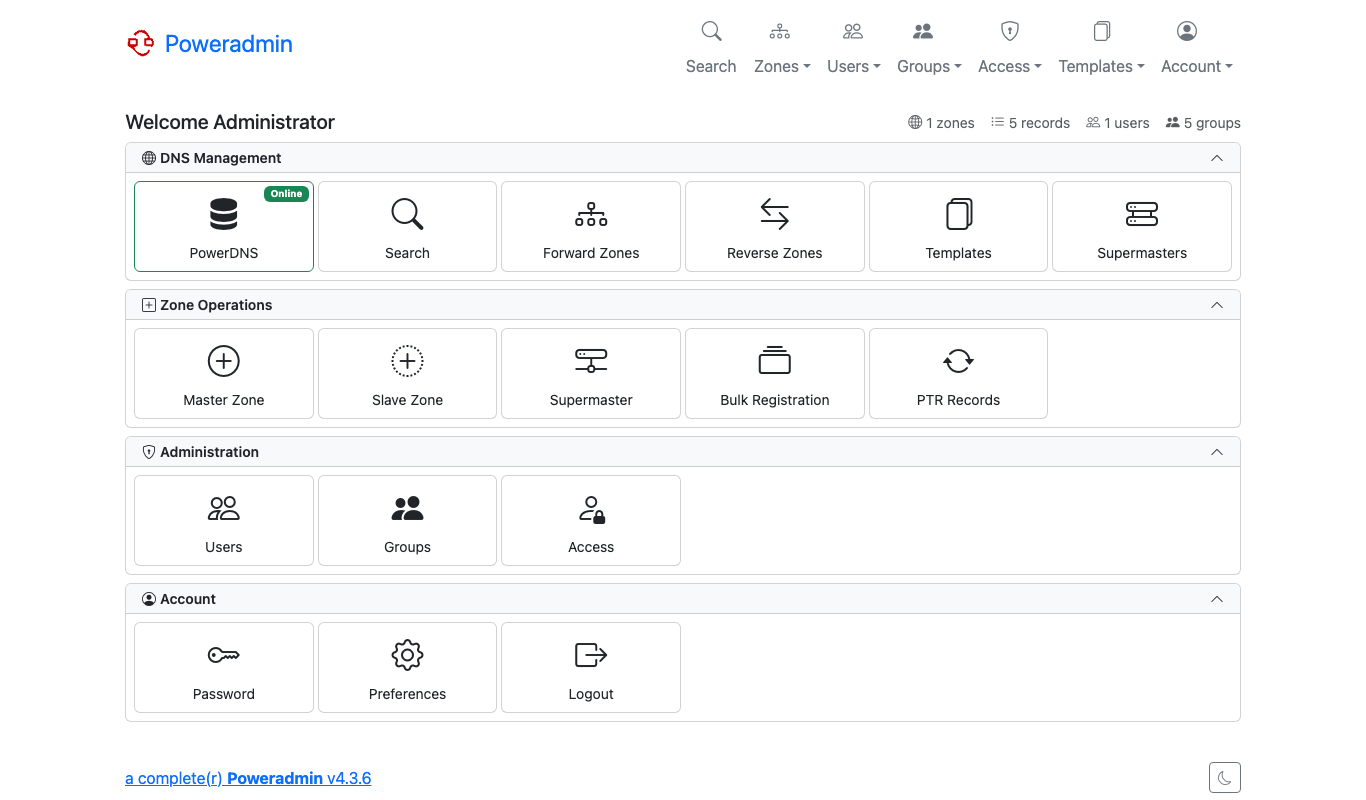Open the Users card in Administration
1366x800 pixels.
tap(224, 520)
